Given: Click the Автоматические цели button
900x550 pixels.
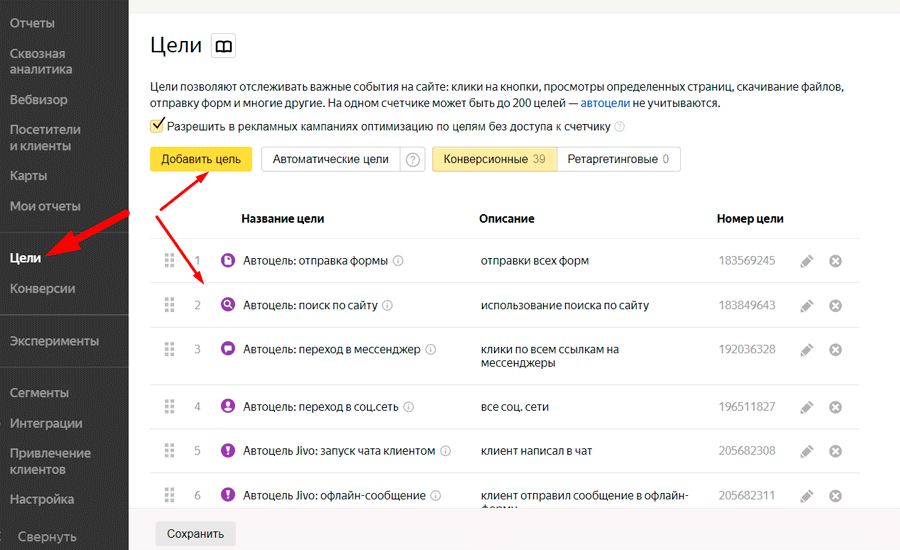Looking at the screenshot, I should [x=331, y=160].
